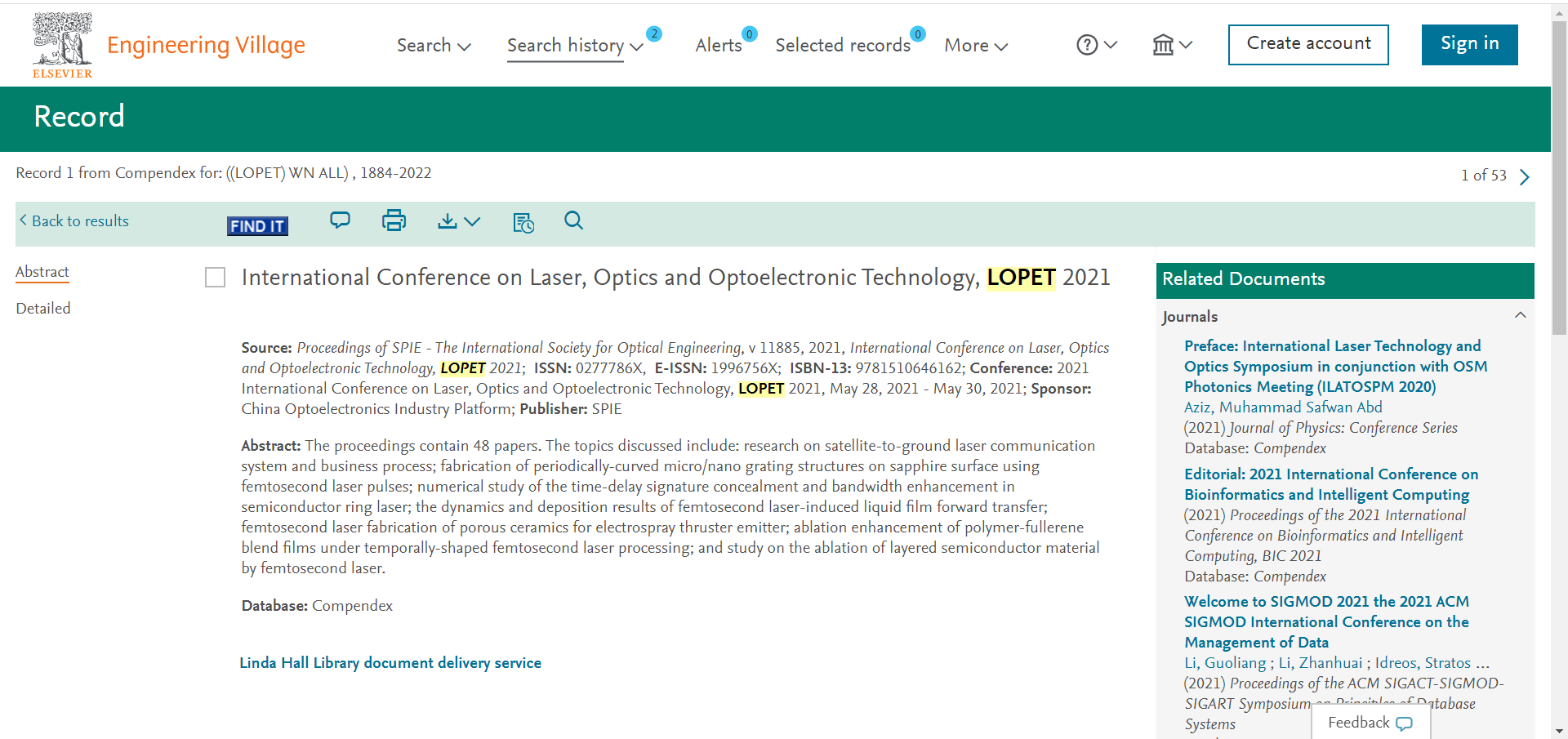Image resolution: width=1568 pixels, height=739 pixels.
Task: Click the download record icon
Action: (447, 221)
